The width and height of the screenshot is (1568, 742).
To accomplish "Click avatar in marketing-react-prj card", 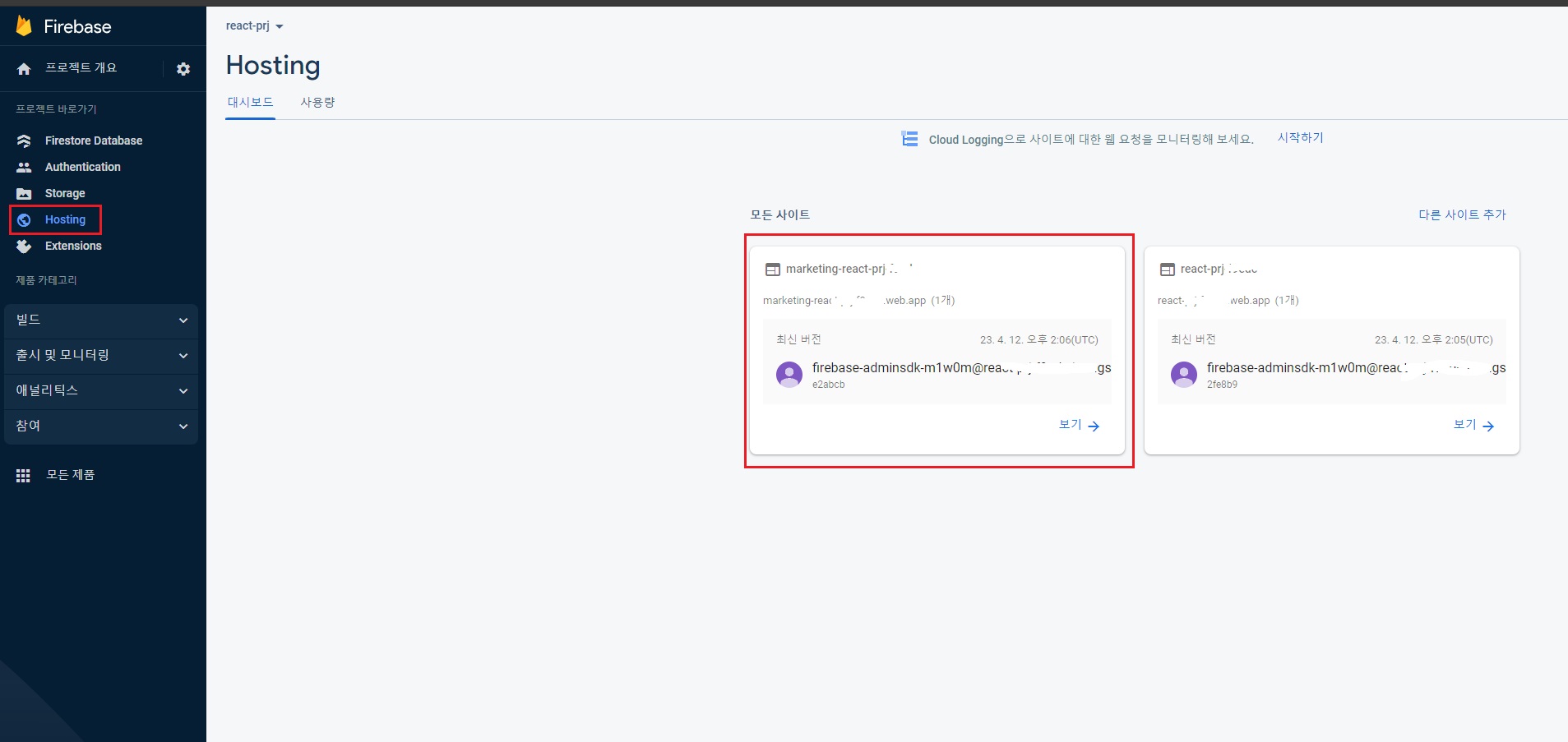I will [x=789, y=375].
